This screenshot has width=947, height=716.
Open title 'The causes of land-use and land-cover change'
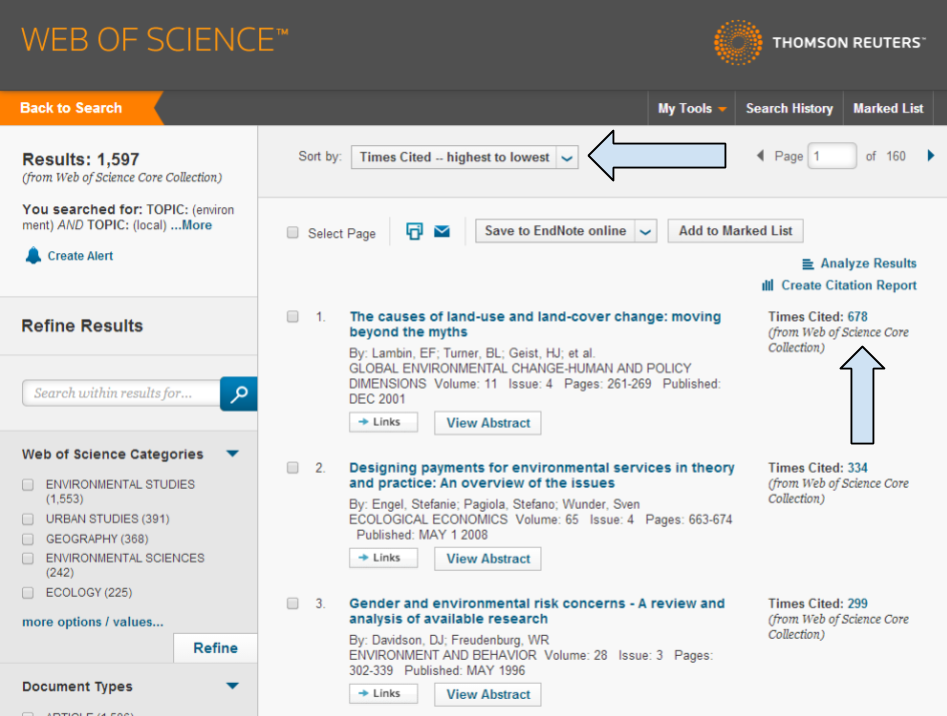point(535,324)
